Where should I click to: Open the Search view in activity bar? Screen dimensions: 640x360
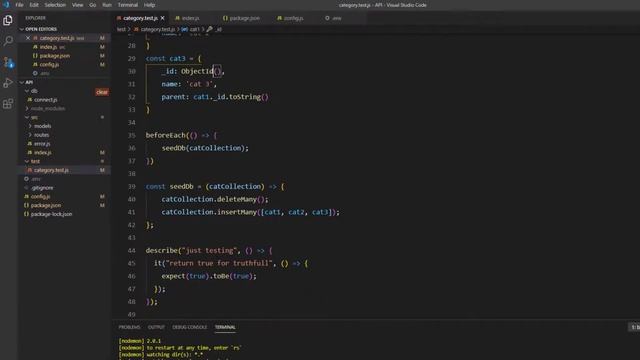click(8, 41)
